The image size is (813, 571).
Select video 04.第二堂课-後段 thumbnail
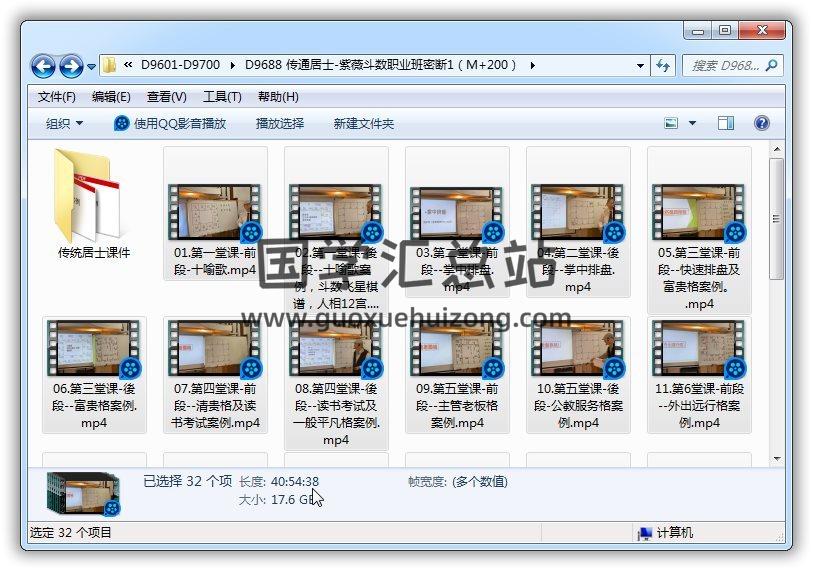577,213
